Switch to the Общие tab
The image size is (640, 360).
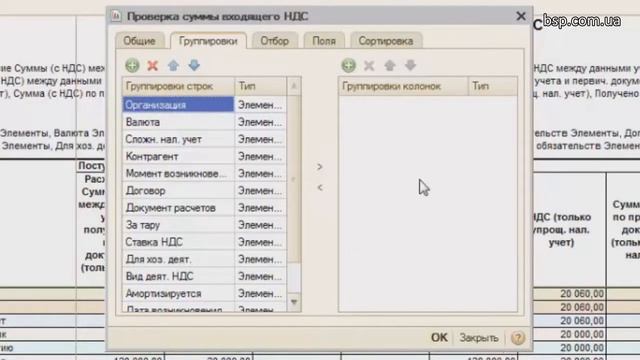140,41
